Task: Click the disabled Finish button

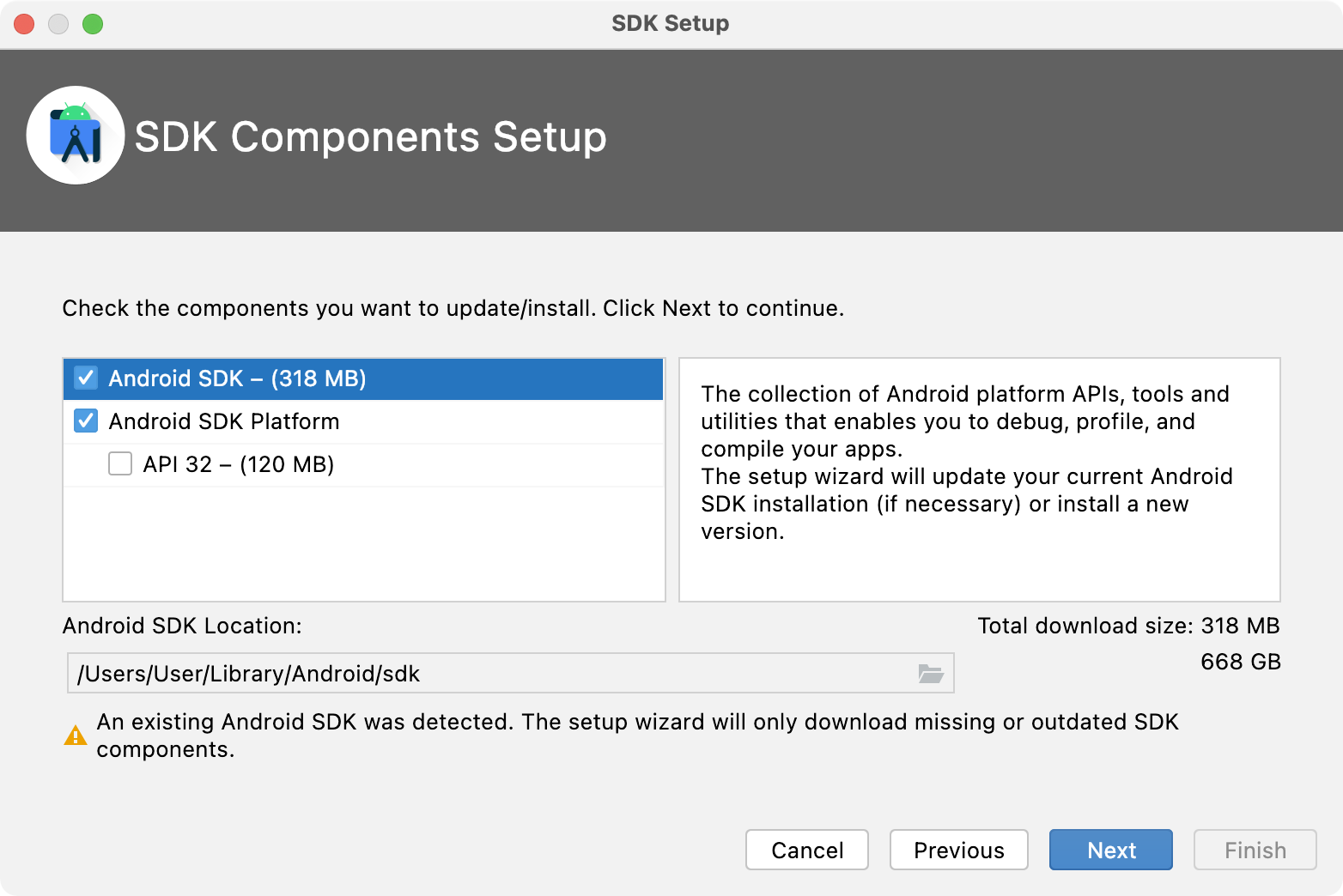Action: pyautogui.click(x=1255, y=850)
